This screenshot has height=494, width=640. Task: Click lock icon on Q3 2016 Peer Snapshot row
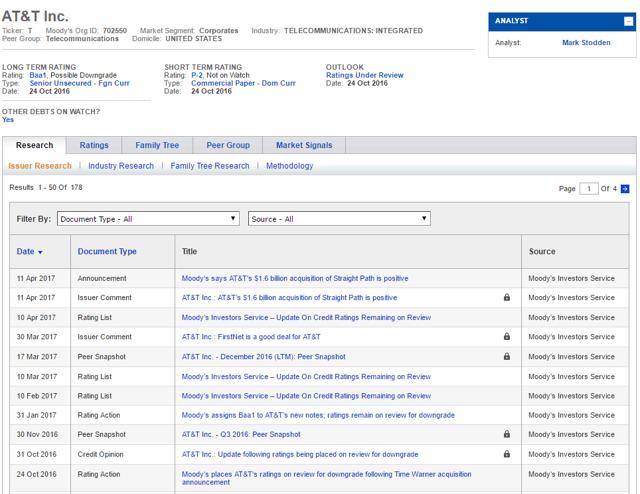[x=507, y=434]
